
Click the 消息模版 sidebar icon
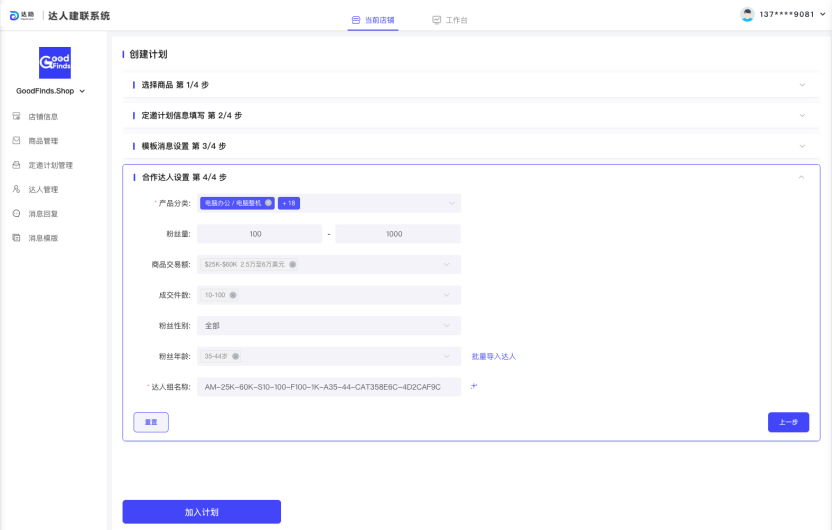[x=16, y=238]
